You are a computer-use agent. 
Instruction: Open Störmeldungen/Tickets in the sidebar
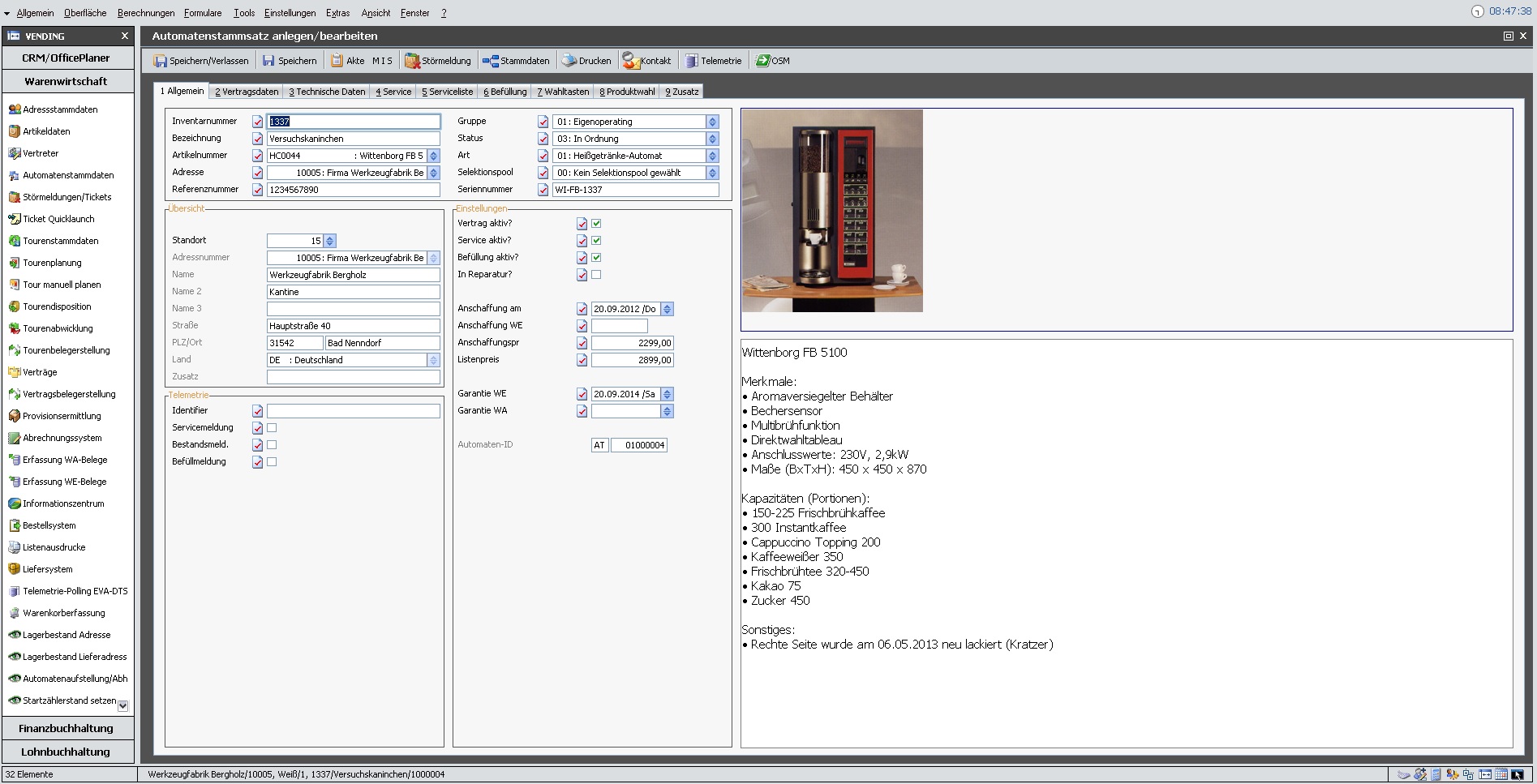[67, 197]
